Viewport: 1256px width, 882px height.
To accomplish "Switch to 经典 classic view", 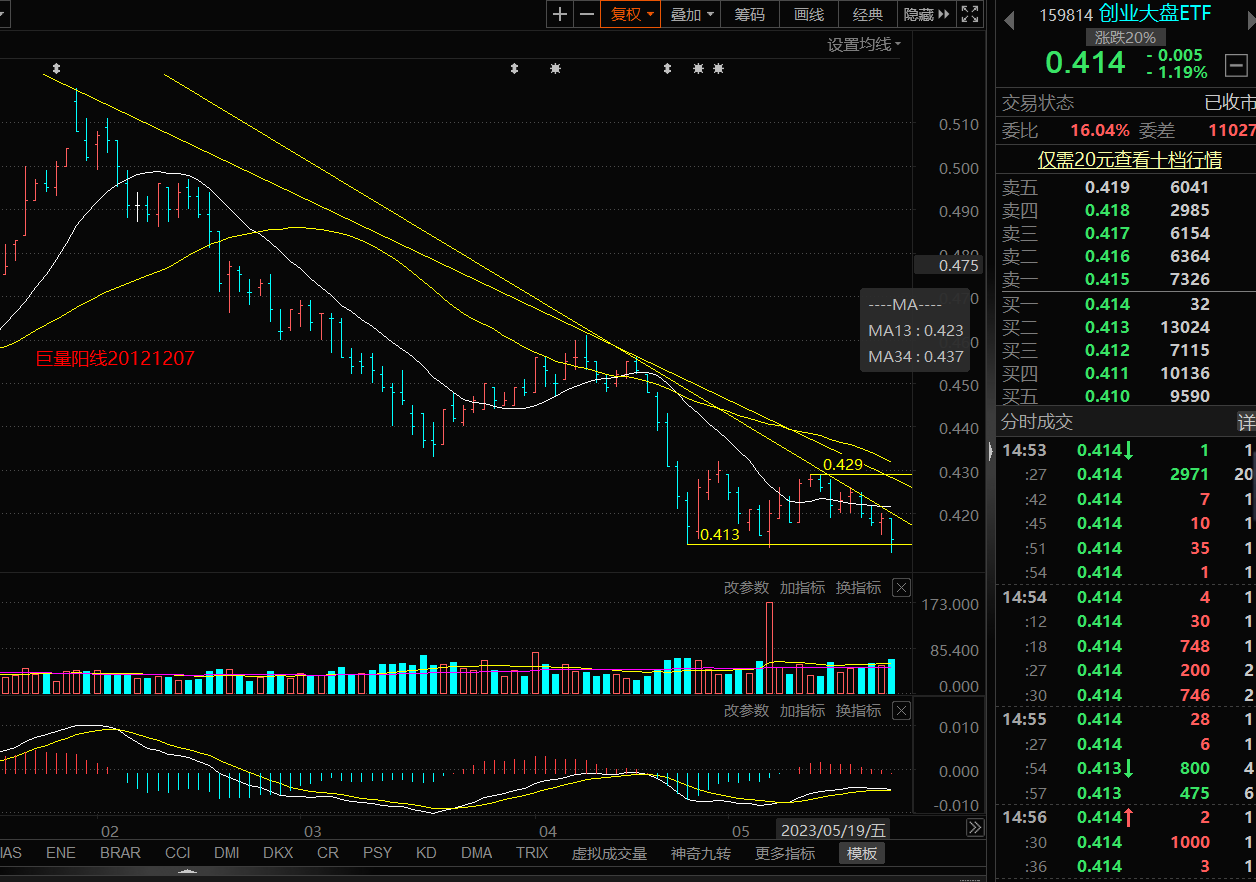I will 868,14.
